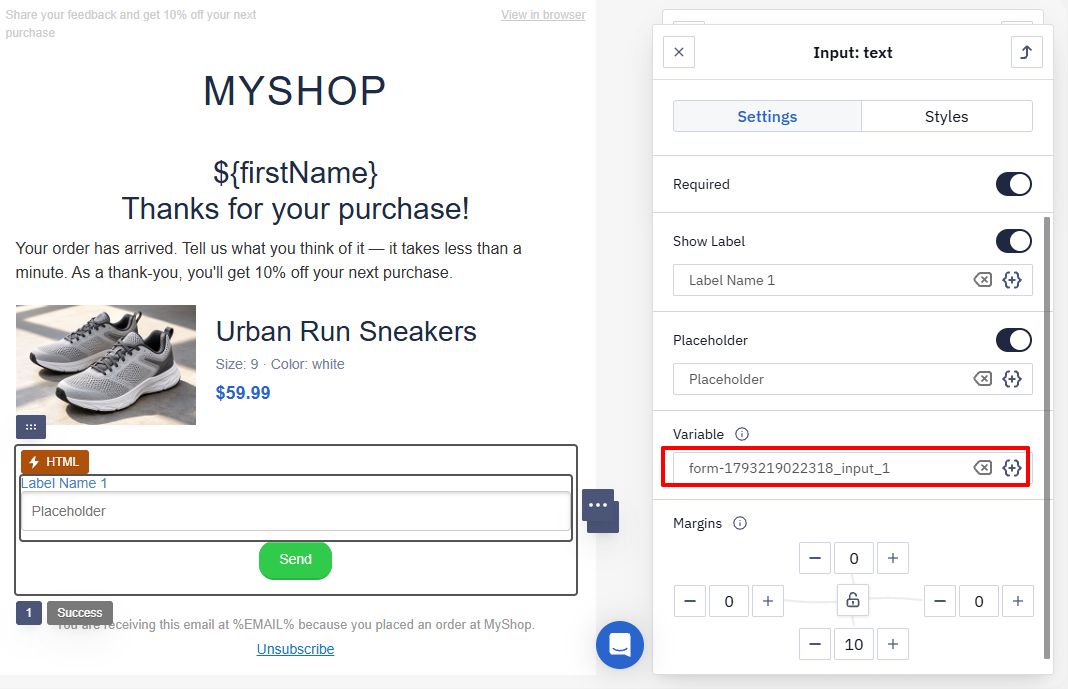This screenshot has width=1068, height=689.
Task: Click the $59.99 price text
Action: coord(243,393)
